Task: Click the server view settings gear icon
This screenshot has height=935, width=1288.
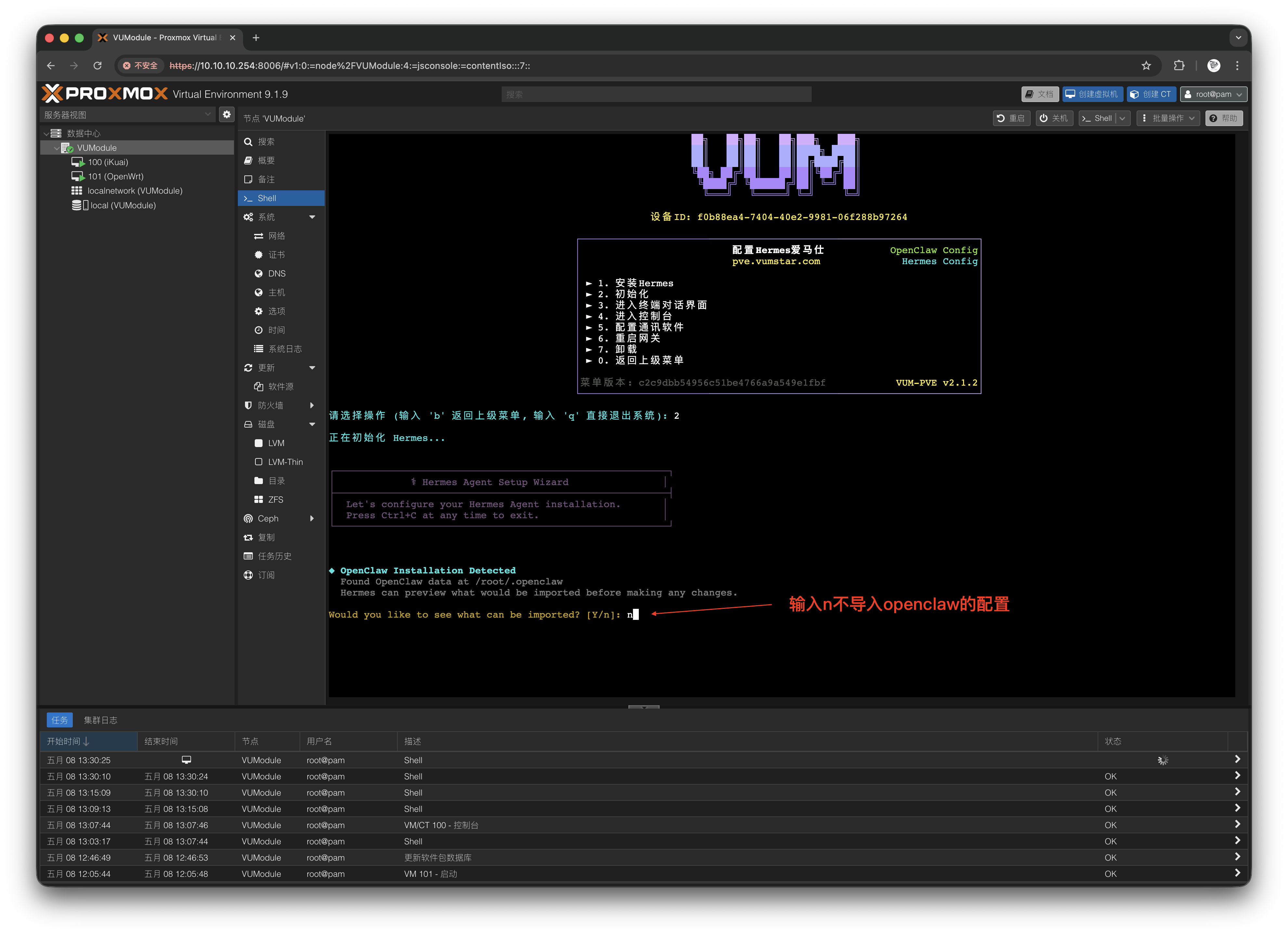Action: 226,115
